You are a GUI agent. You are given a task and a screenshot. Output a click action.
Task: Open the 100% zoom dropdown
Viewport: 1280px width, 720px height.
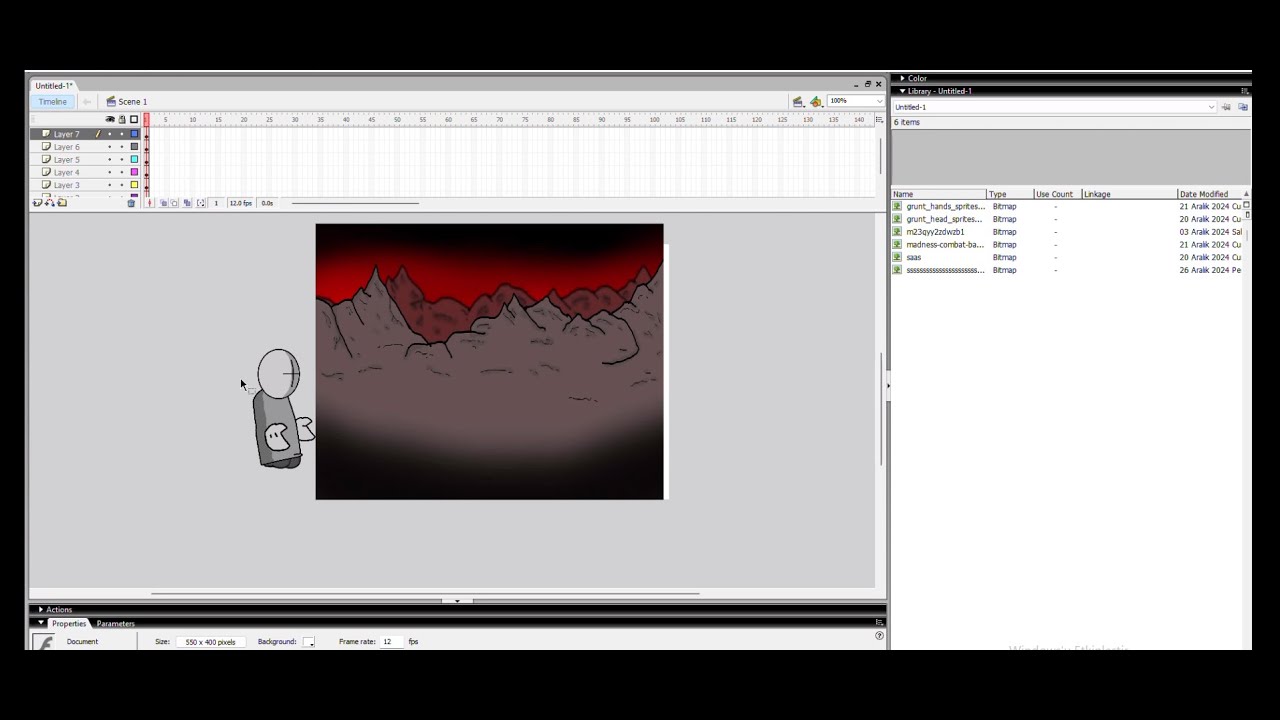(x=879, y=101)
